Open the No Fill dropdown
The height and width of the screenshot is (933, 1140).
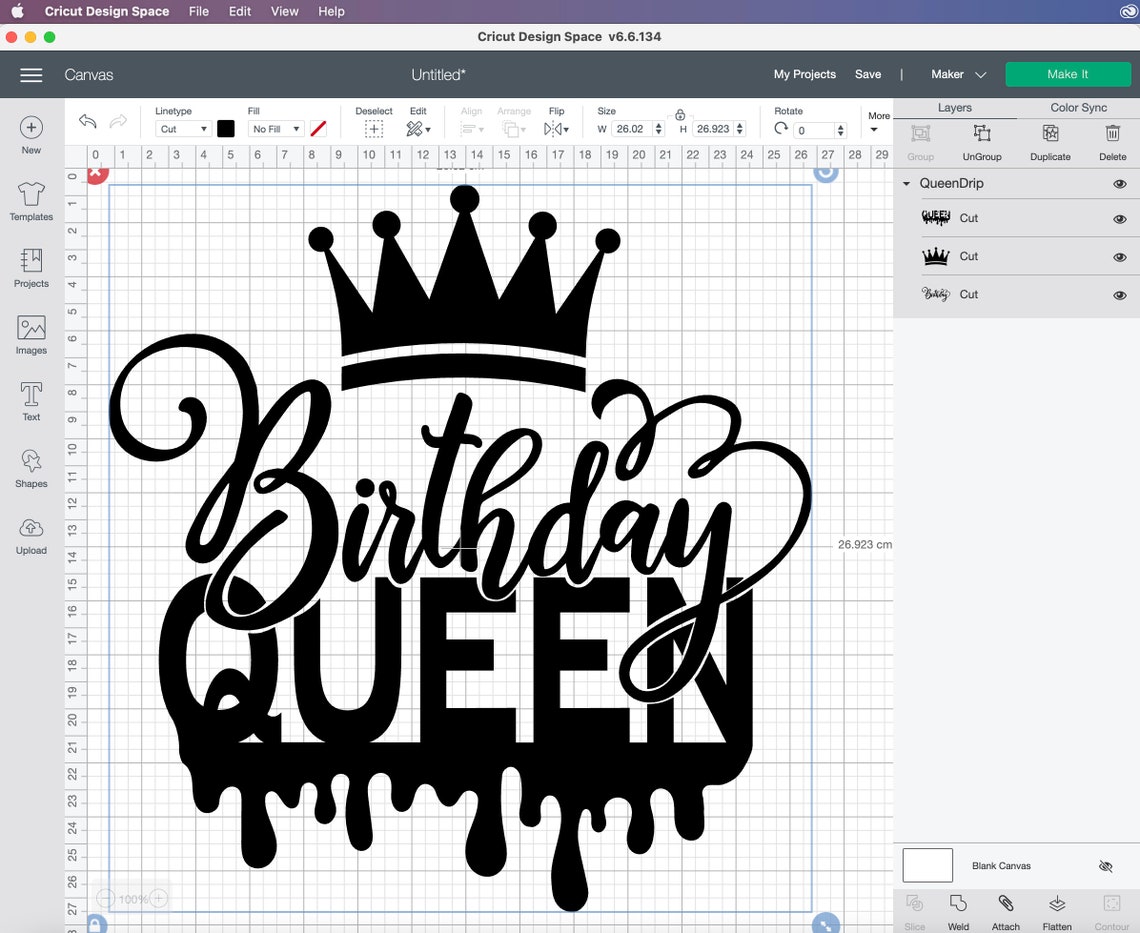(x=275, y=129)
